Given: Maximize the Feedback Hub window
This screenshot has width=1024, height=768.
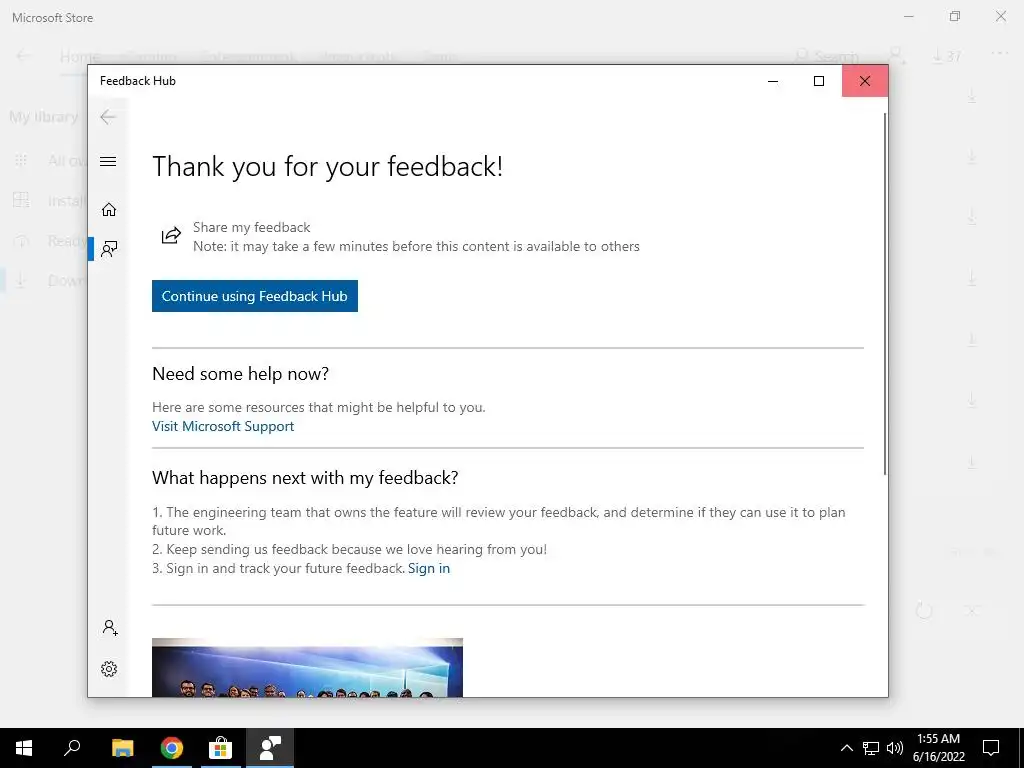Looking at the screenshot, I should coord(819,81).
